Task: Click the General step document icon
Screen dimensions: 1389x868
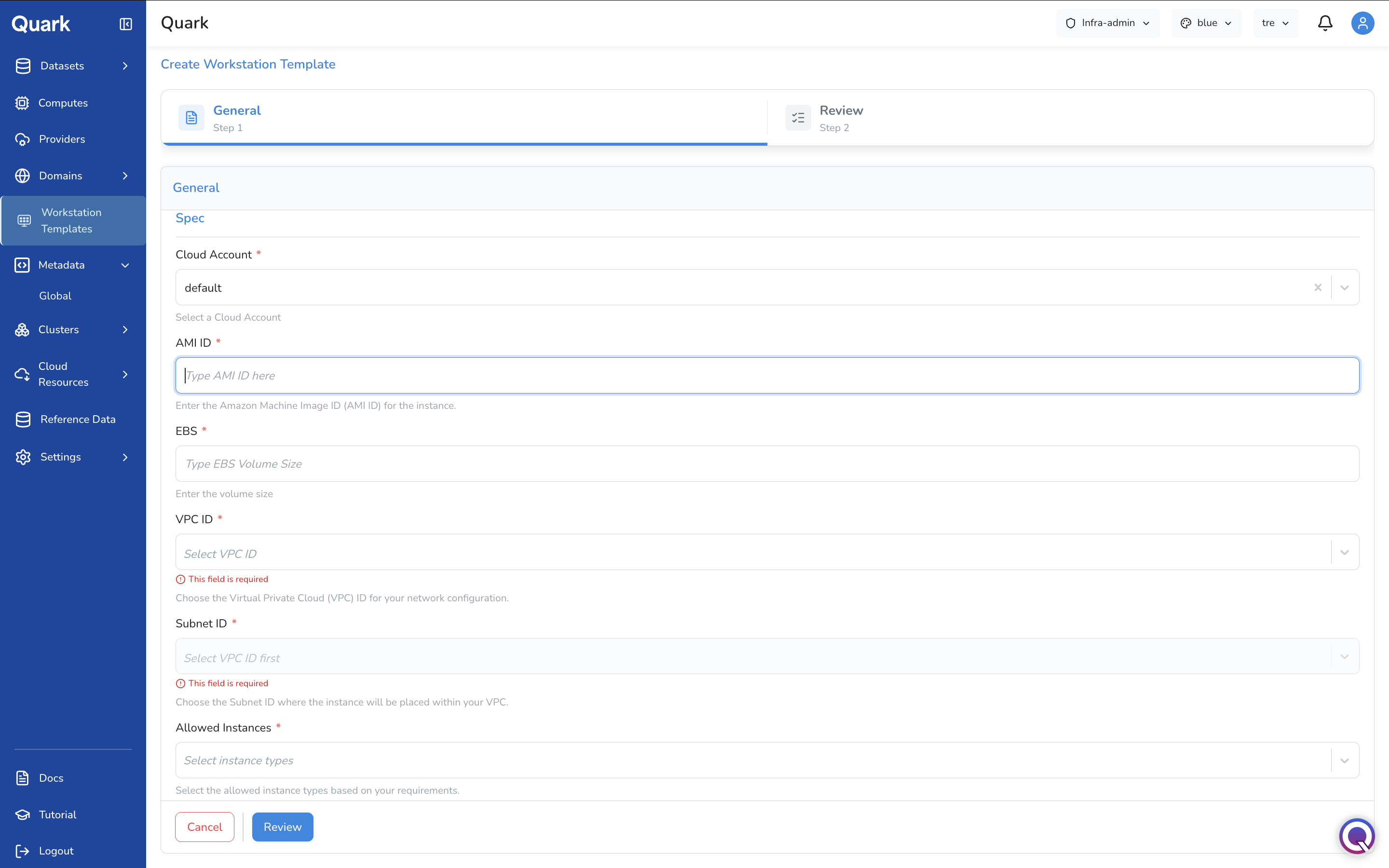Action: [191, 118]
